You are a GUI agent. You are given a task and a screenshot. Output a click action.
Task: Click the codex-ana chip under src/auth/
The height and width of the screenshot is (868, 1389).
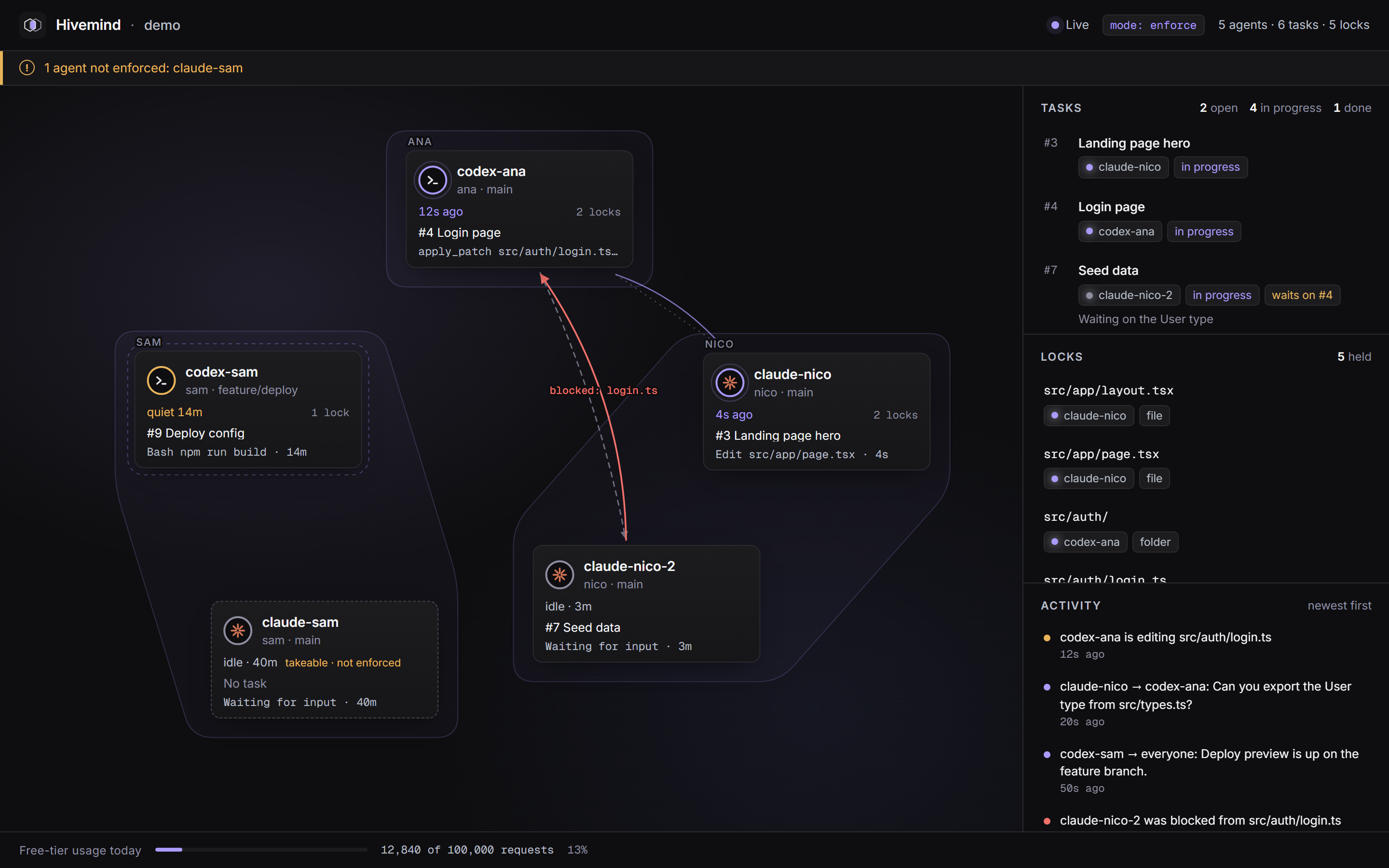[1085, 542]
